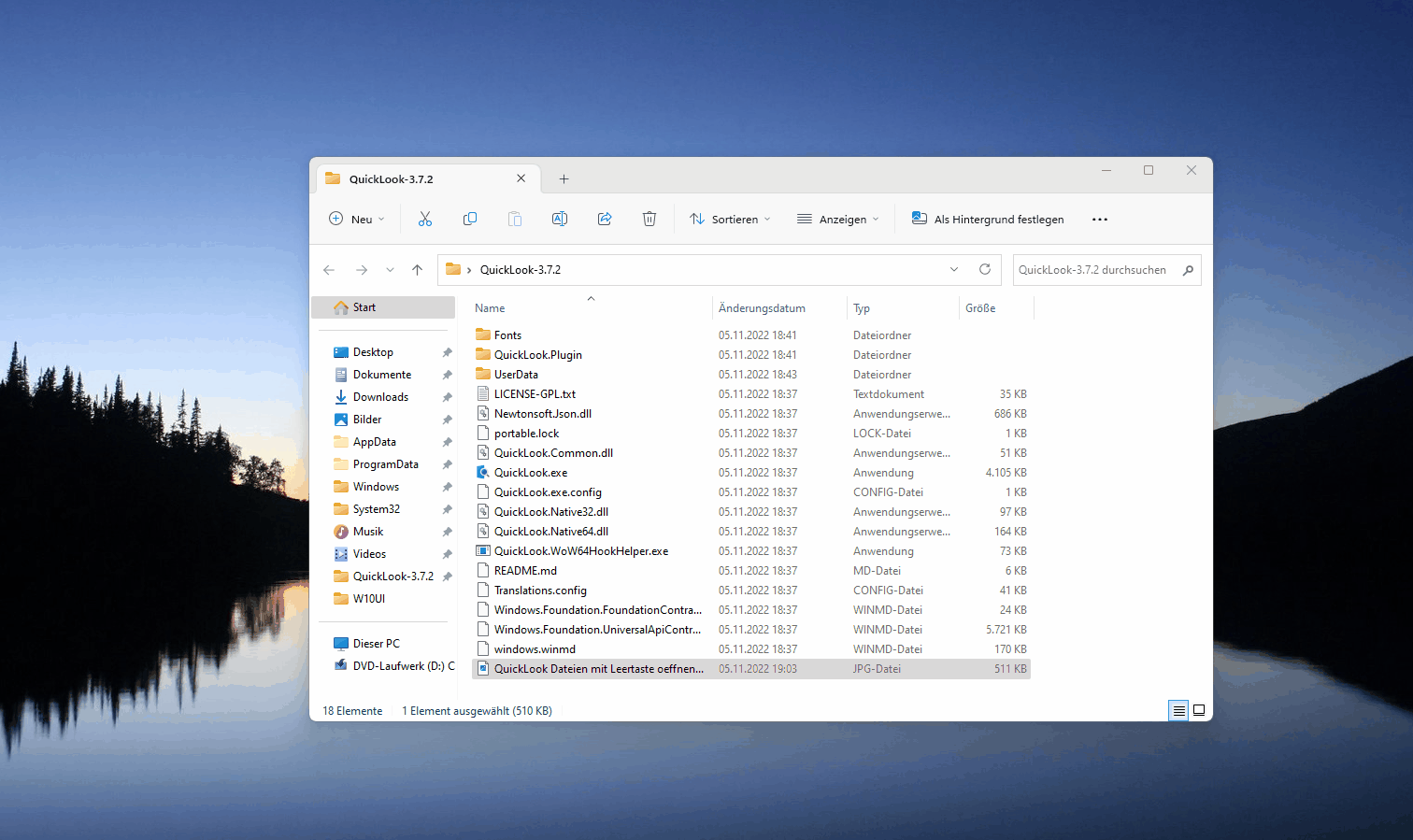Viewport: 1413px width, 840px height.
Task: Select the QuickLook-3.7.2 tab
Action: [426, 178]
